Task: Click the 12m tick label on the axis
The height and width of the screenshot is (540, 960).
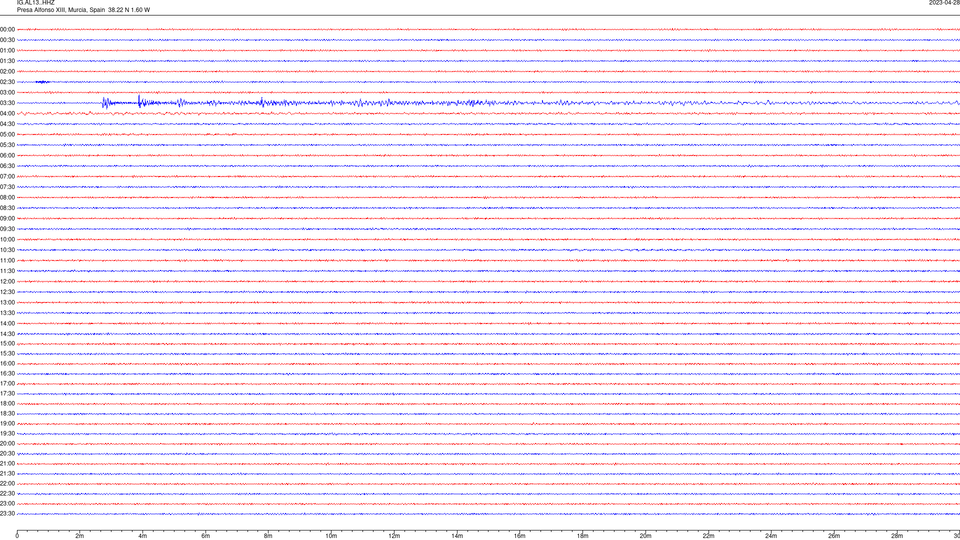Action: [x=394, y=536]
